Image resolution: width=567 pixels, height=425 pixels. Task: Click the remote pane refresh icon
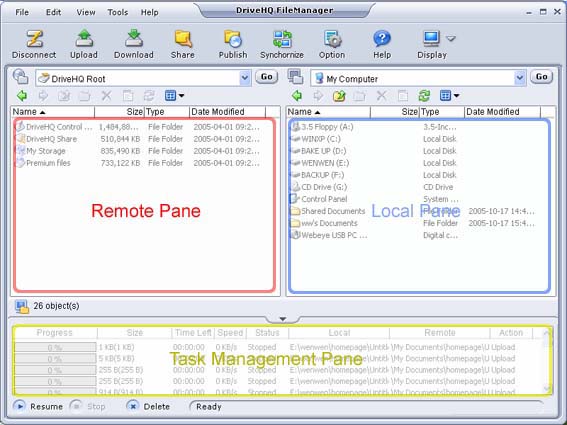pos(149,96)
